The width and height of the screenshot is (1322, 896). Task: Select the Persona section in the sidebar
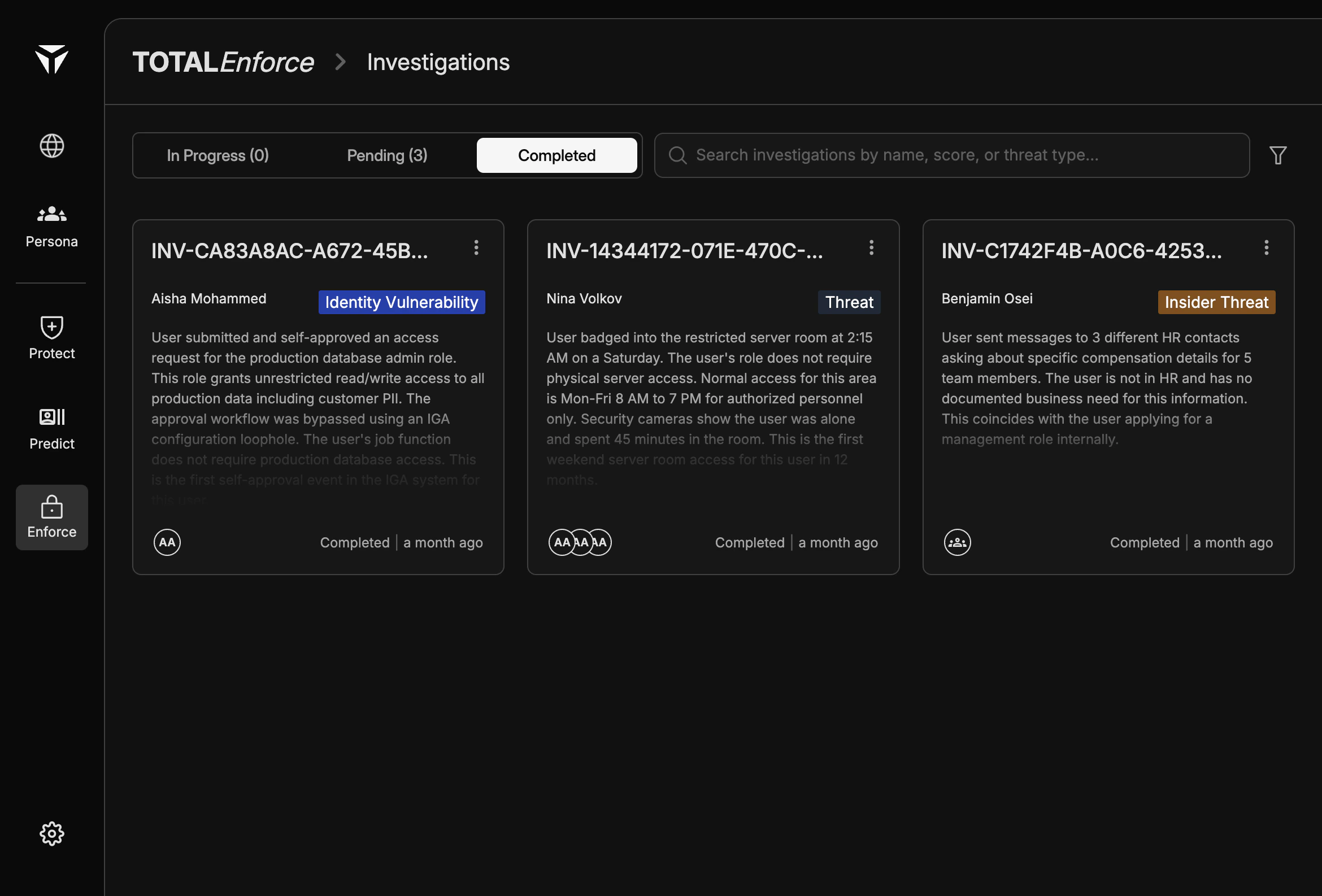51,227
